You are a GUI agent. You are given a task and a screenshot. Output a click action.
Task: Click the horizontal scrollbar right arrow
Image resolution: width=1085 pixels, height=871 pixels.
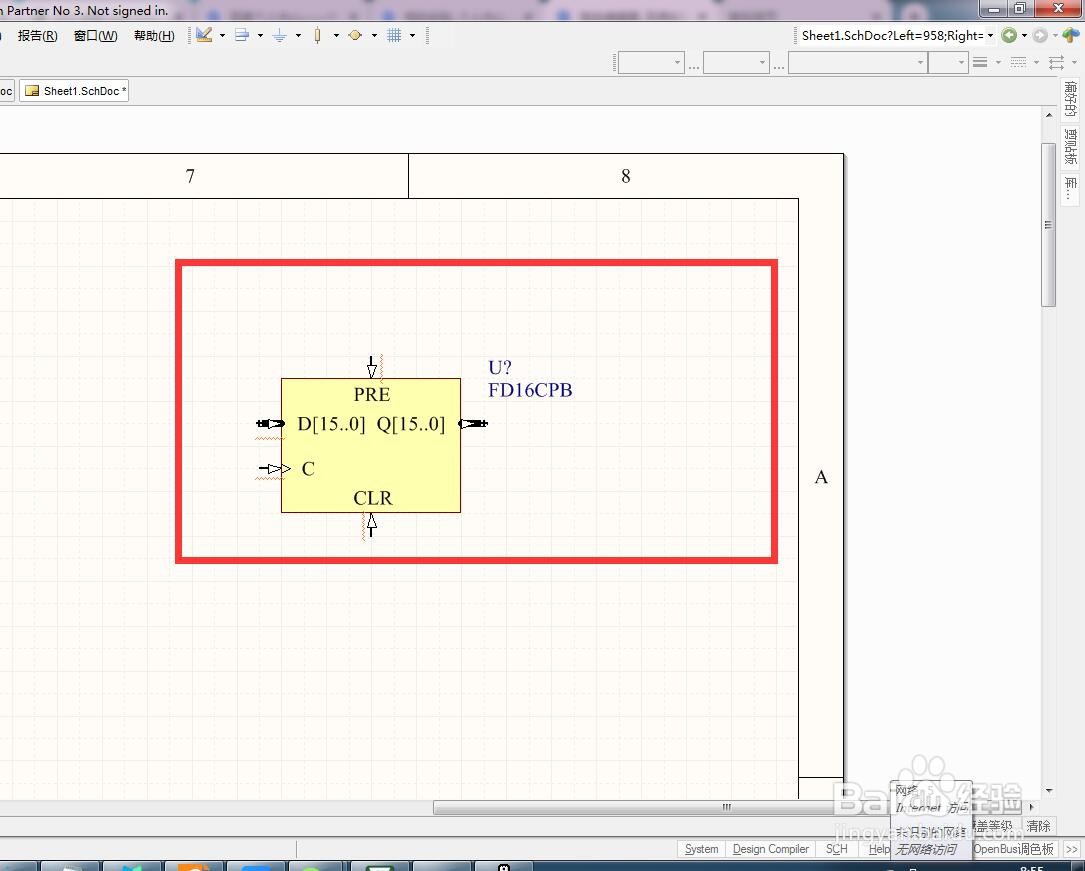pos(1032,807)
